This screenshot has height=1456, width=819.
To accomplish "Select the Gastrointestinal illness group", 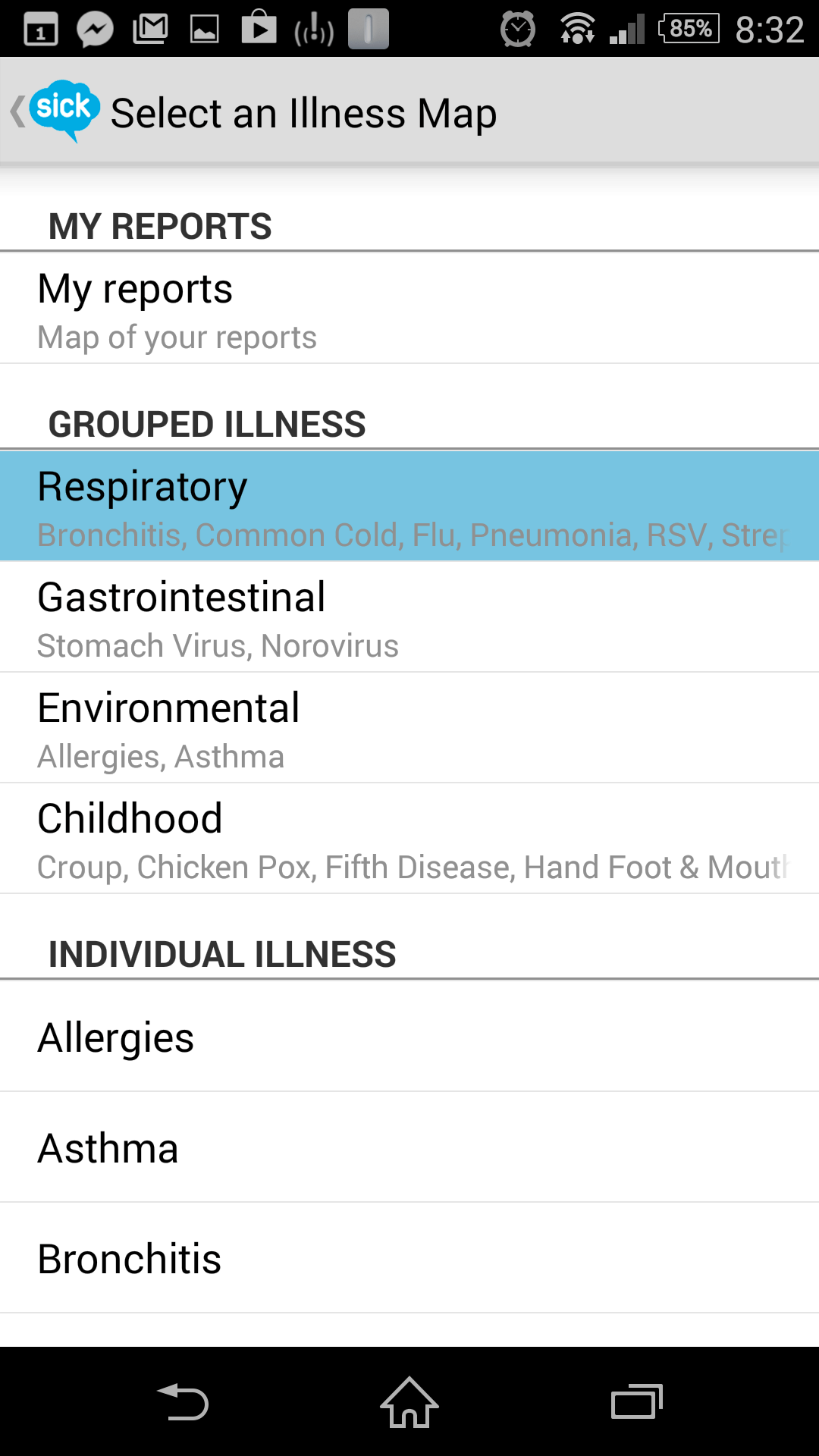I will click(x=409, y=617).
